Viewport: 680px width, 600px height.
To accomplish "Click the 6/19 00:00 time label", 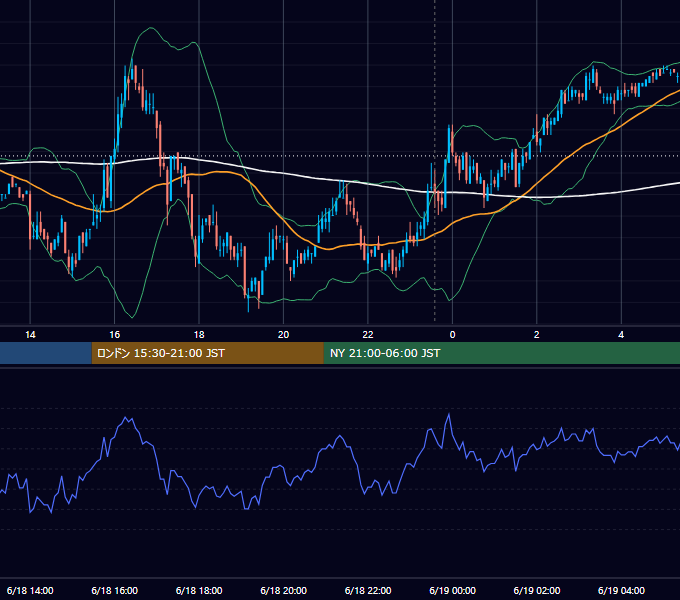I will pos(452,590).
